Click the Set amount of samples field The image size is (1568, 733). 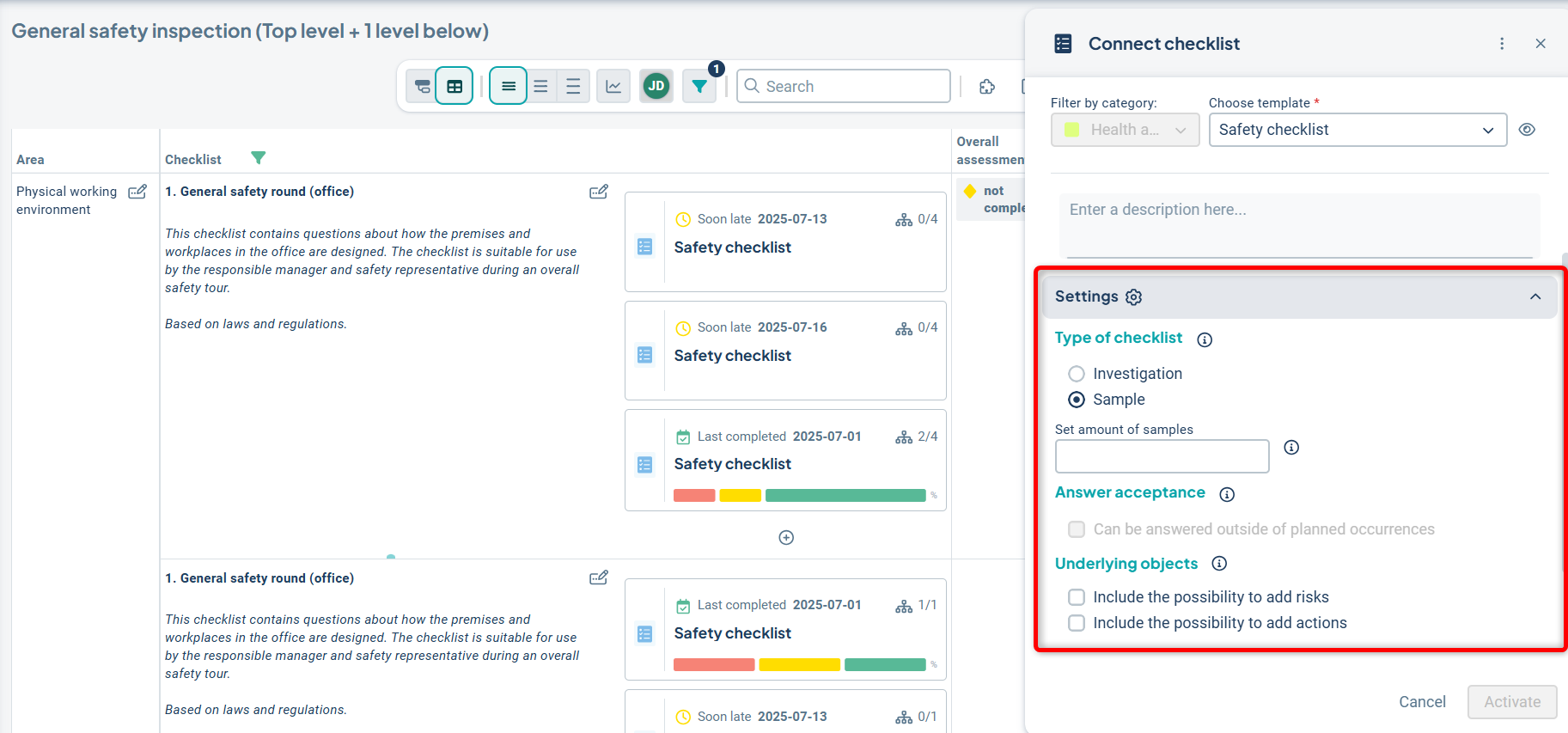click(x=1162, y=456)
